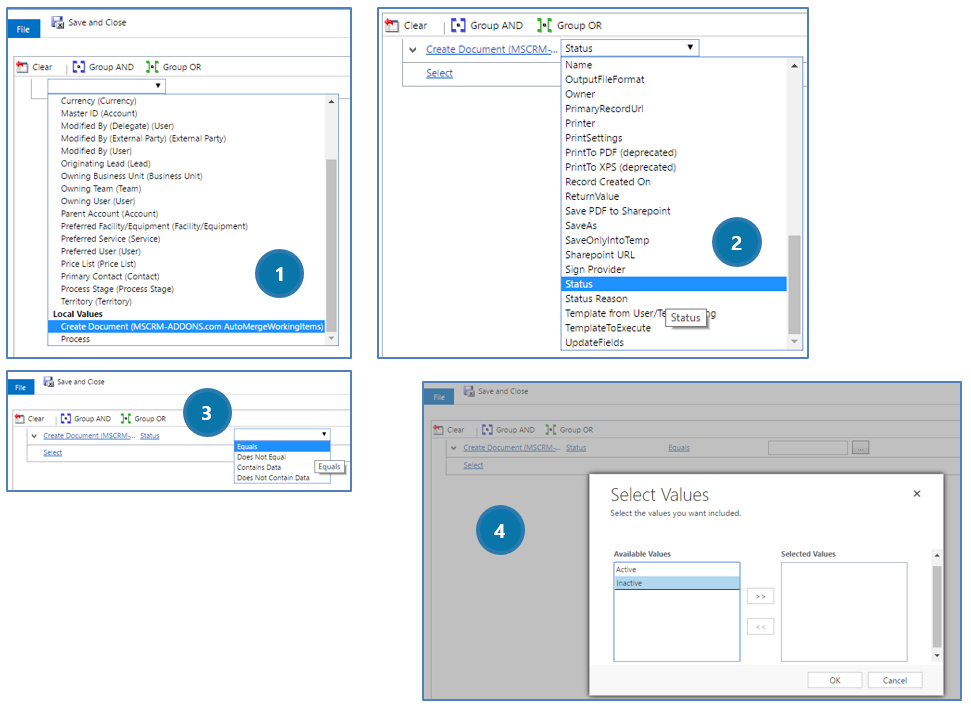The height and width of the screenshot is (712, 971).
Task: Click Group OR icon in panel 3
Action: click(126, 419)
